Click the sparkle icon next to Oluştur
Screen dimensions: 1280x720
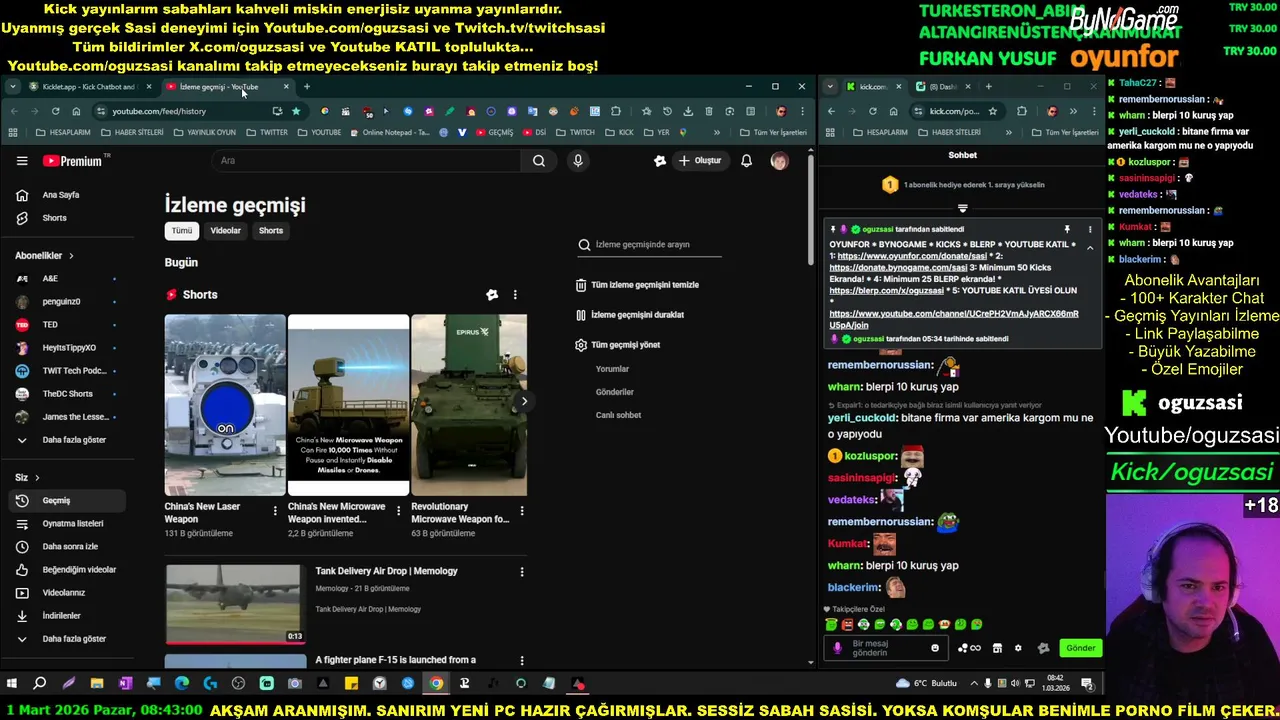(659, 161)
